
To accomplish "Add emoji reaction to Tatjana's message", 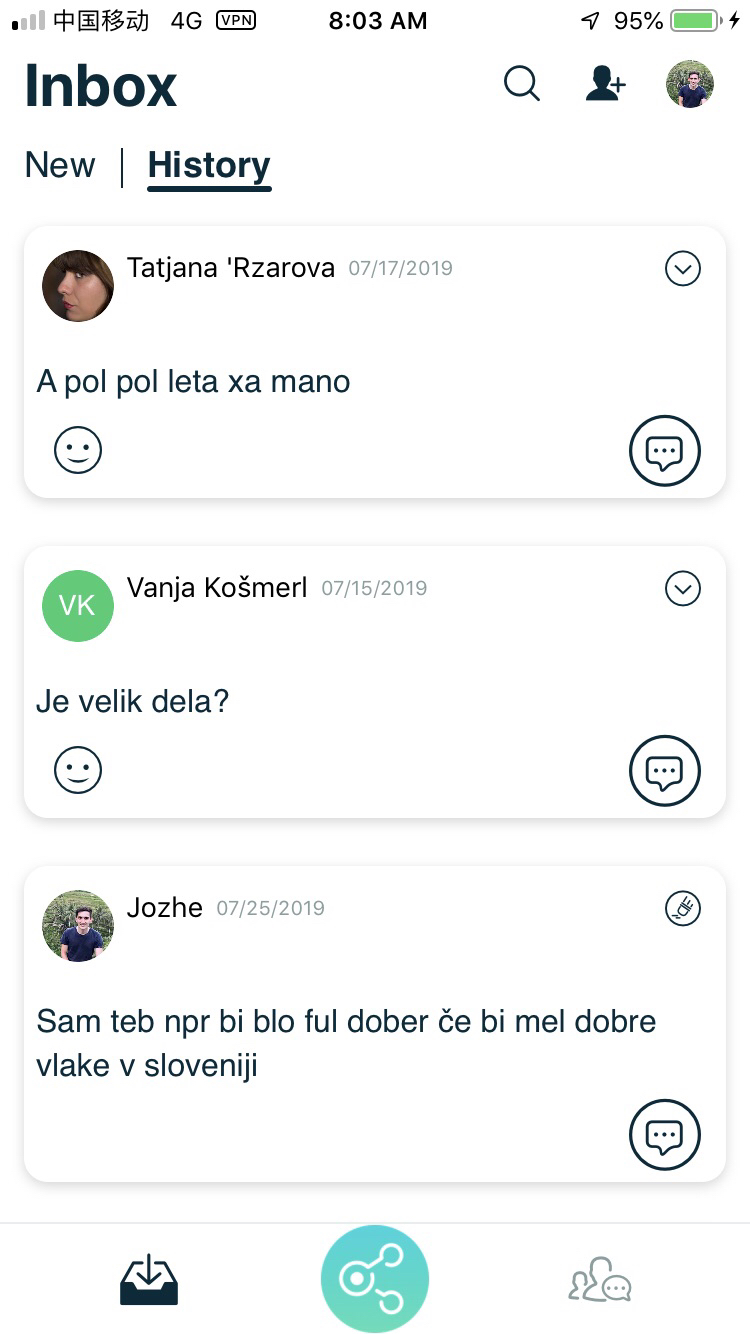I will click(x=78, y=451).
